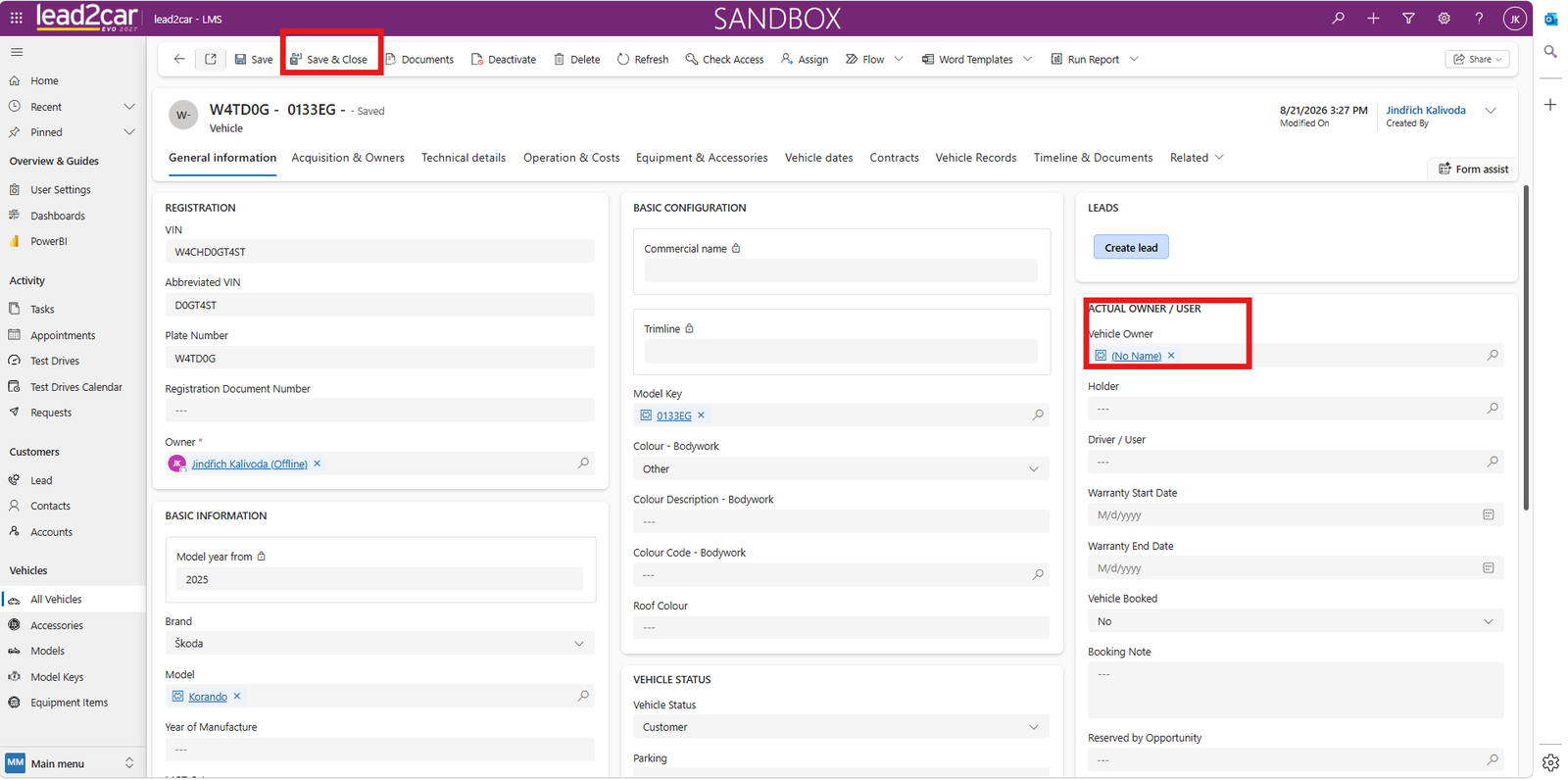Open the Share button menu
Image resolution: width=1568 pixels, height=780 pixels.
1477,59
